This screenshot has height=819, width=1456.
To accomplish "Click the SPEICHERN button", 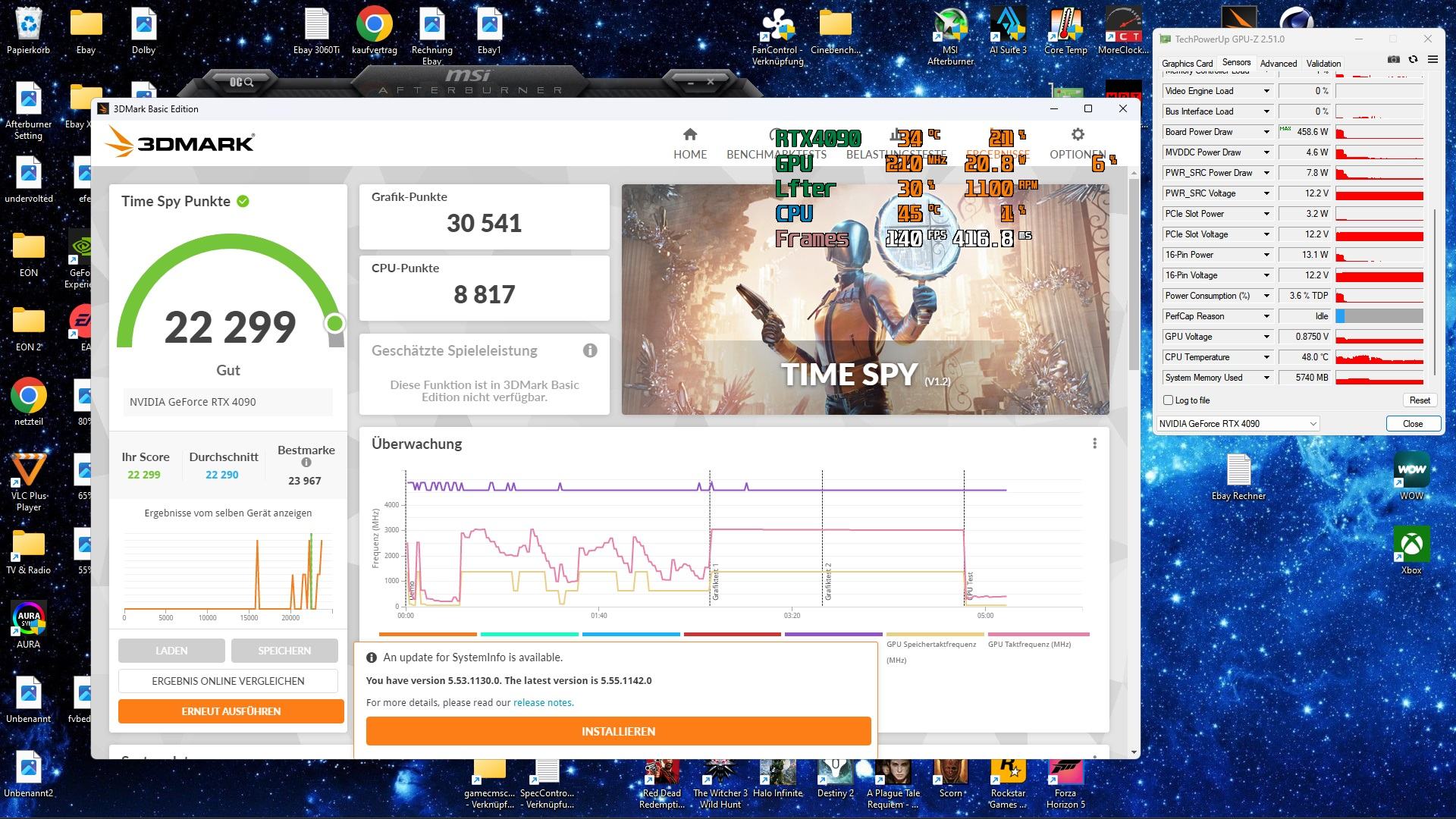I will (x=284, y=651).
